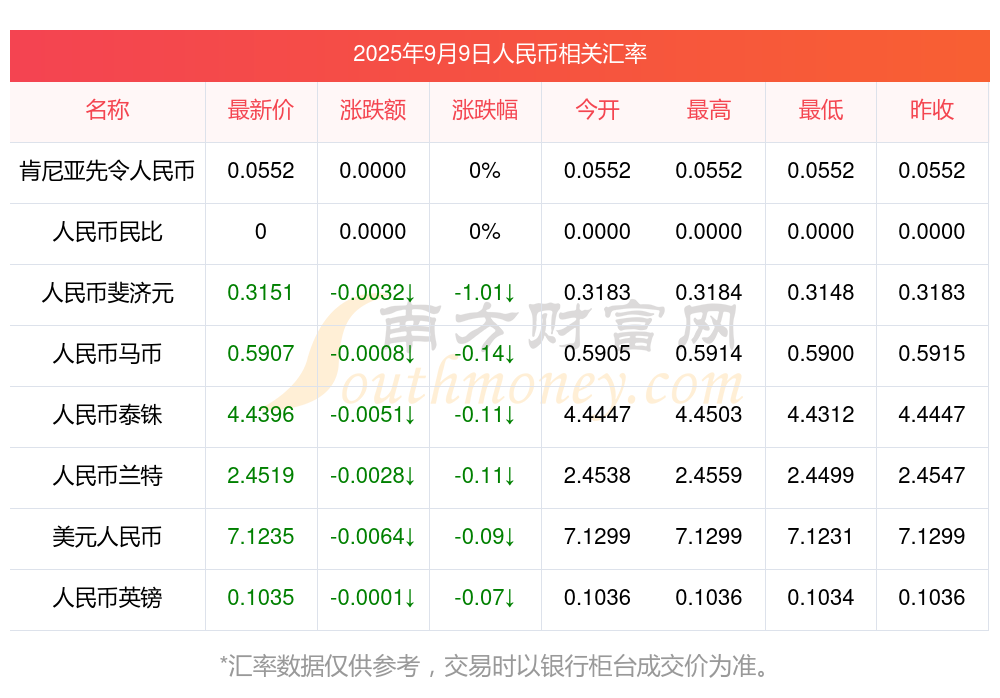
Task: Click -0.11↓ in the 人民币兰特 row
Action: [485, 475]
